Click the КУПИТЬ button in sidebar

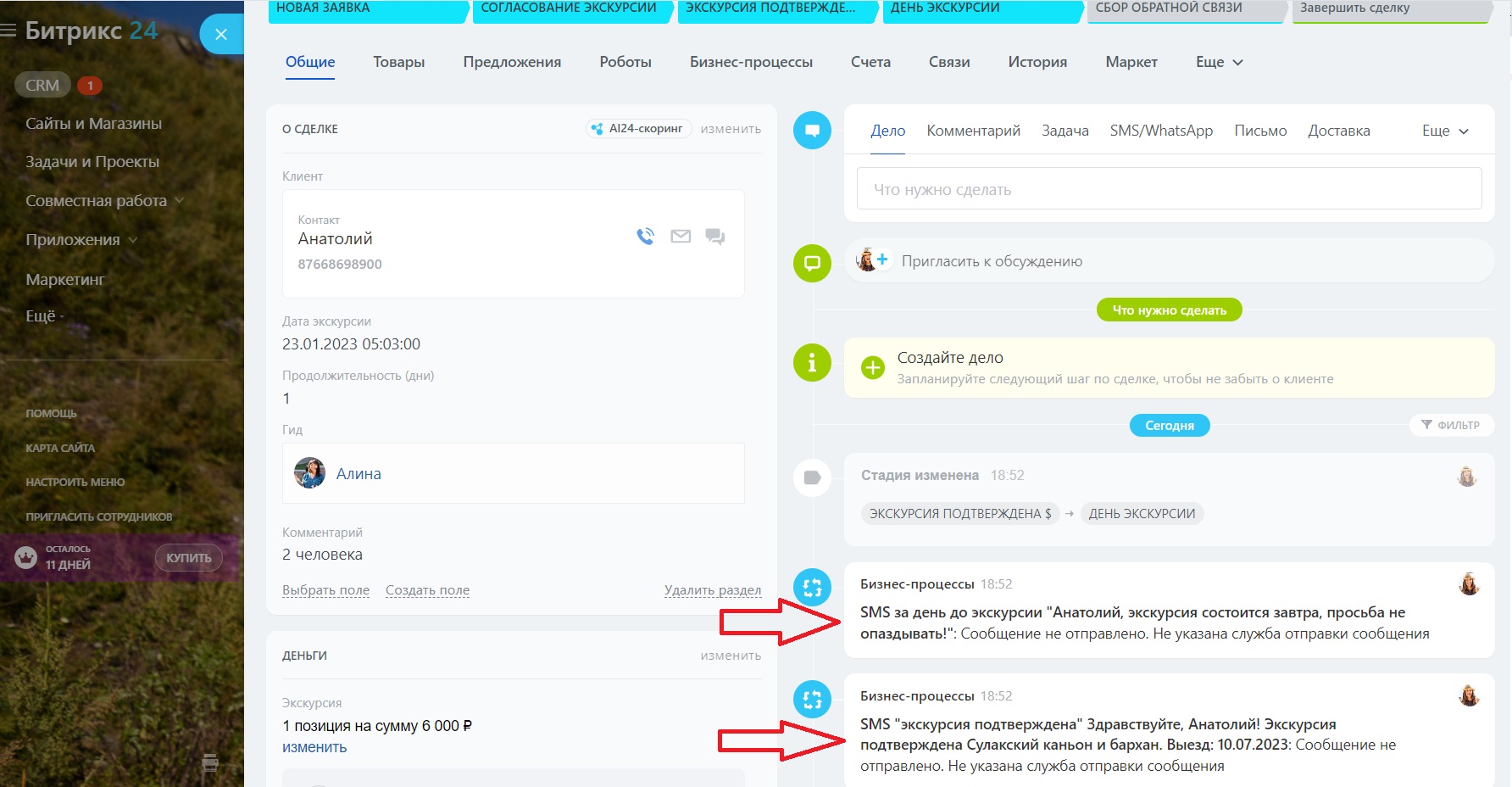pyautogui.click(x=188, y=558)
